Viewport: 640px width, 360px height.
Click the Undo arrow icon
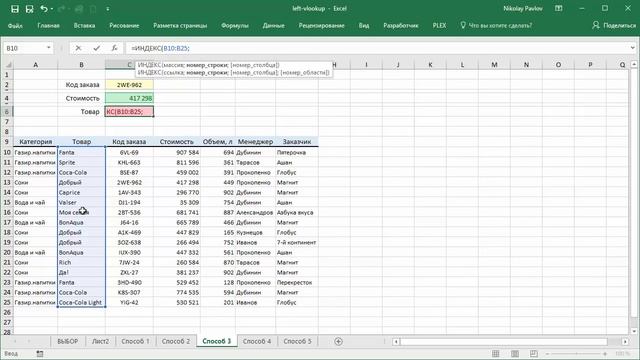pyautogui.click(x=44, y=9)
